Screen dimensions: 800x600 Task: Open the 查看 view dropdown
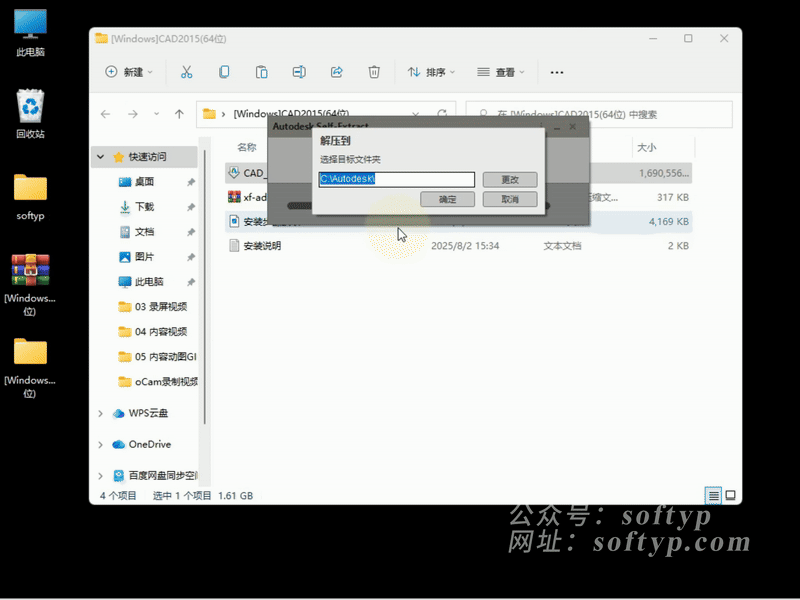tap(501, 72)
